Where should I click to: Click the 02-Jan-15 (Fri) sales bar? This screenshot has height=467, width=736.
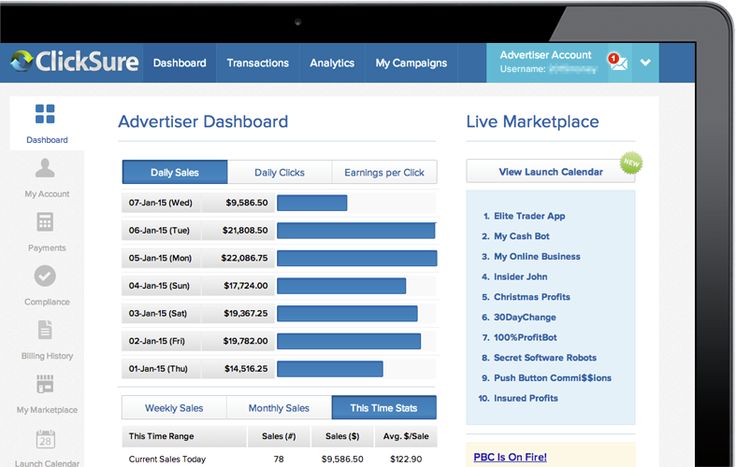click(x=349, y=341)
